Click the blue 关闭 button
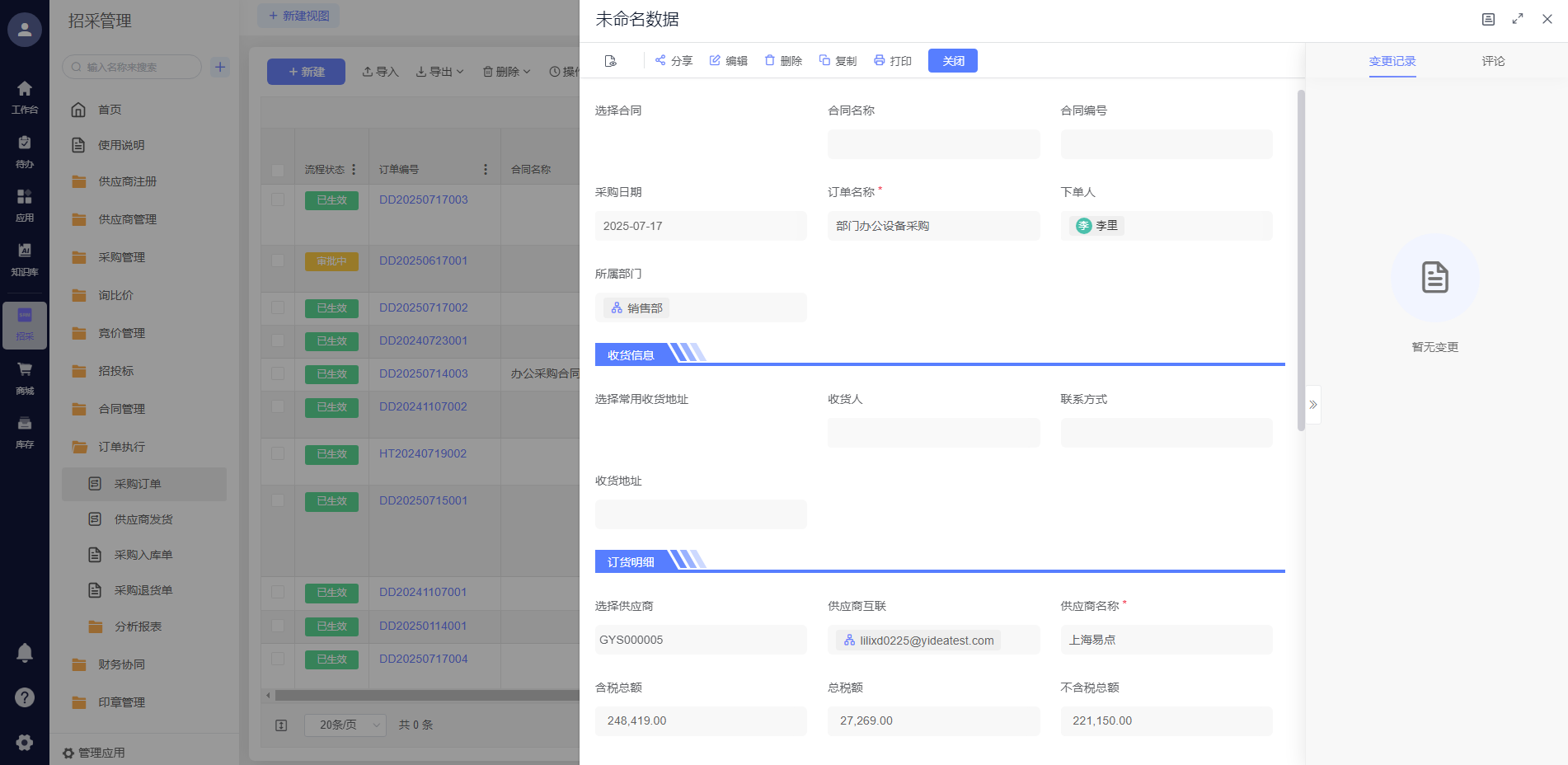This screenshot has width=1568, height=765. [952, 61]
